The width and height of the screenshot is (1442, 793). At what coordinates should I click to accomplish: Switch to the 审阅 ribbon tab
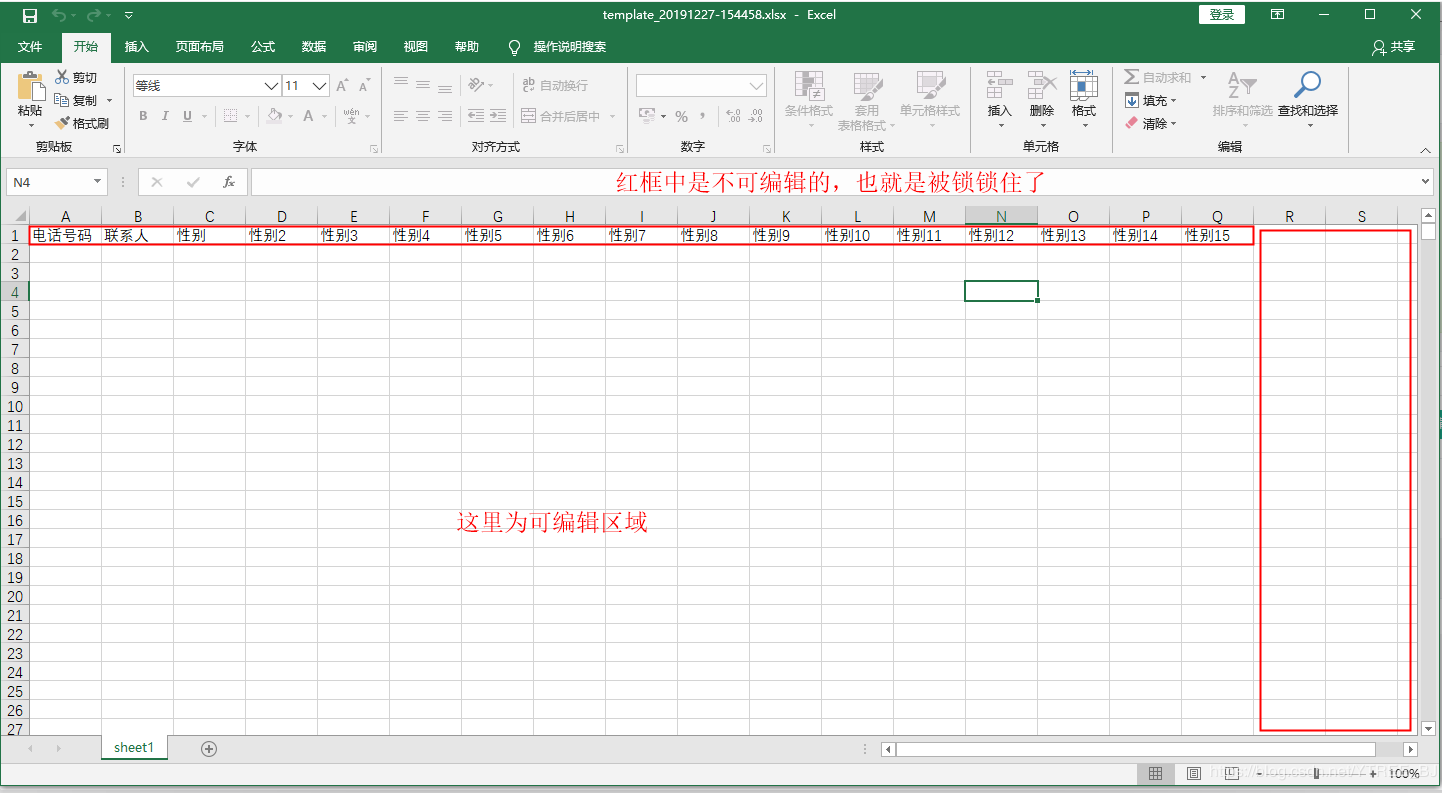(x=365, y=47)
